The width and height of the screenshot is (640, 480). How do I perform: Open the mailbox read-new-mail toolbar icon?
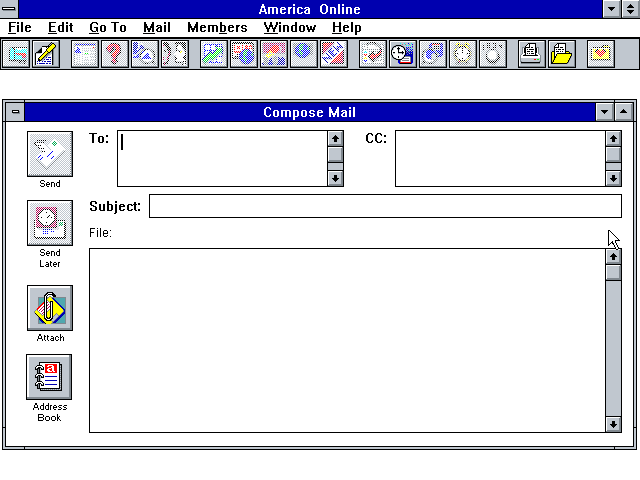tap(16, 54)
